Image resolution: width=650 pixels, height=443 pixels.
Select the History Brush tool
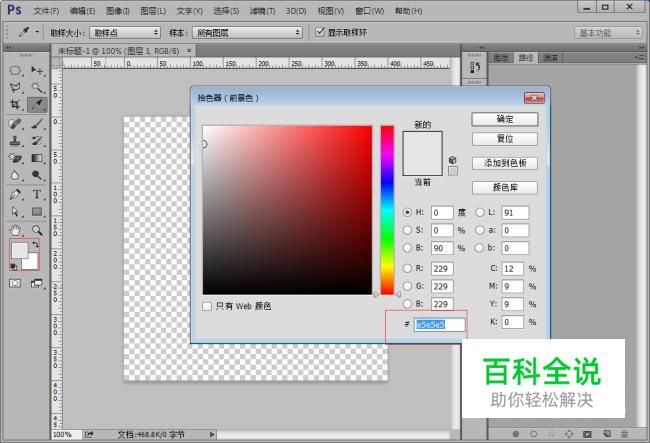coord(37,141)
